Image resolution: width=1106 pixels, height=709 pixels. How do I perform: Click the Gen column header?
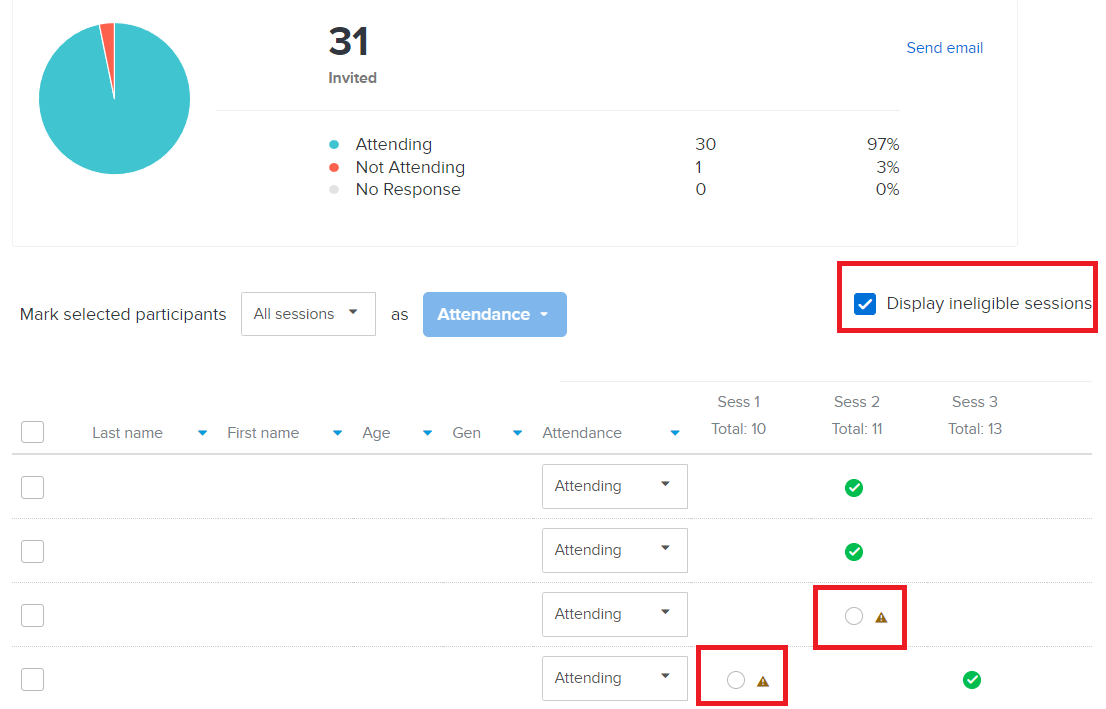point(466,433)
